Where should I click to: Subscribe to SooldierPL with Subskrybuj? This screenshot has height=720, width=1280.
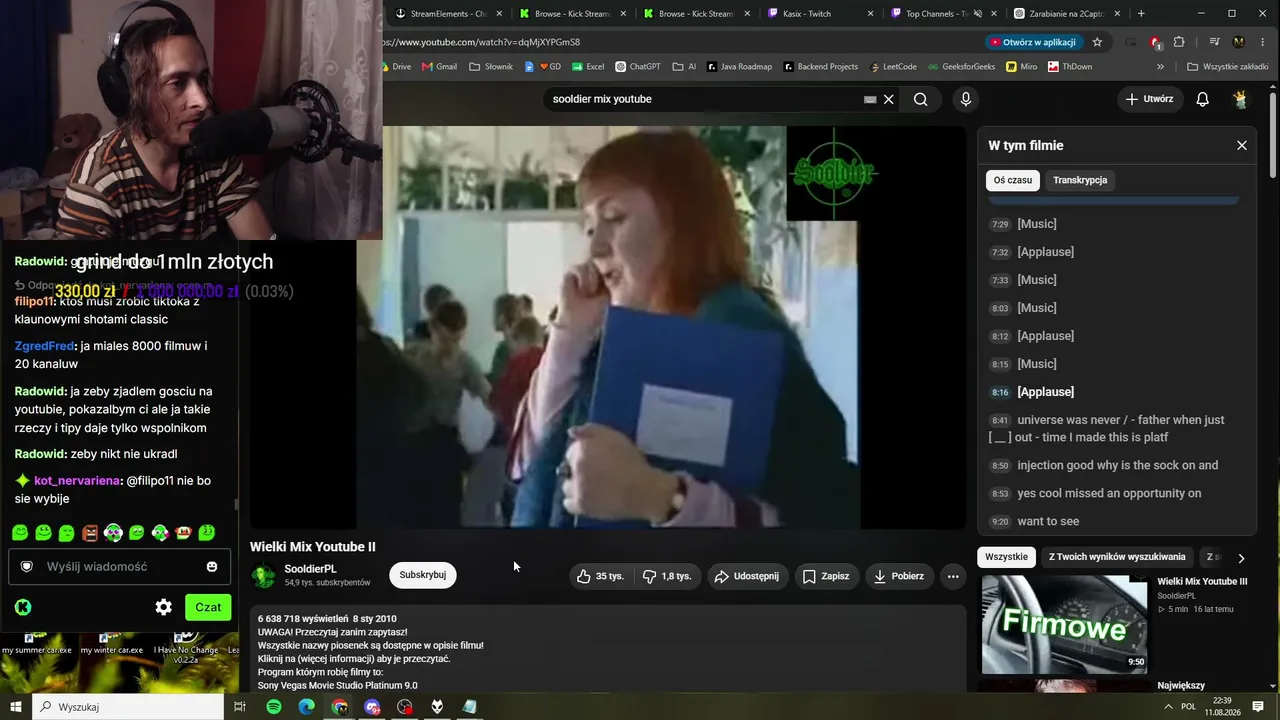422,575
